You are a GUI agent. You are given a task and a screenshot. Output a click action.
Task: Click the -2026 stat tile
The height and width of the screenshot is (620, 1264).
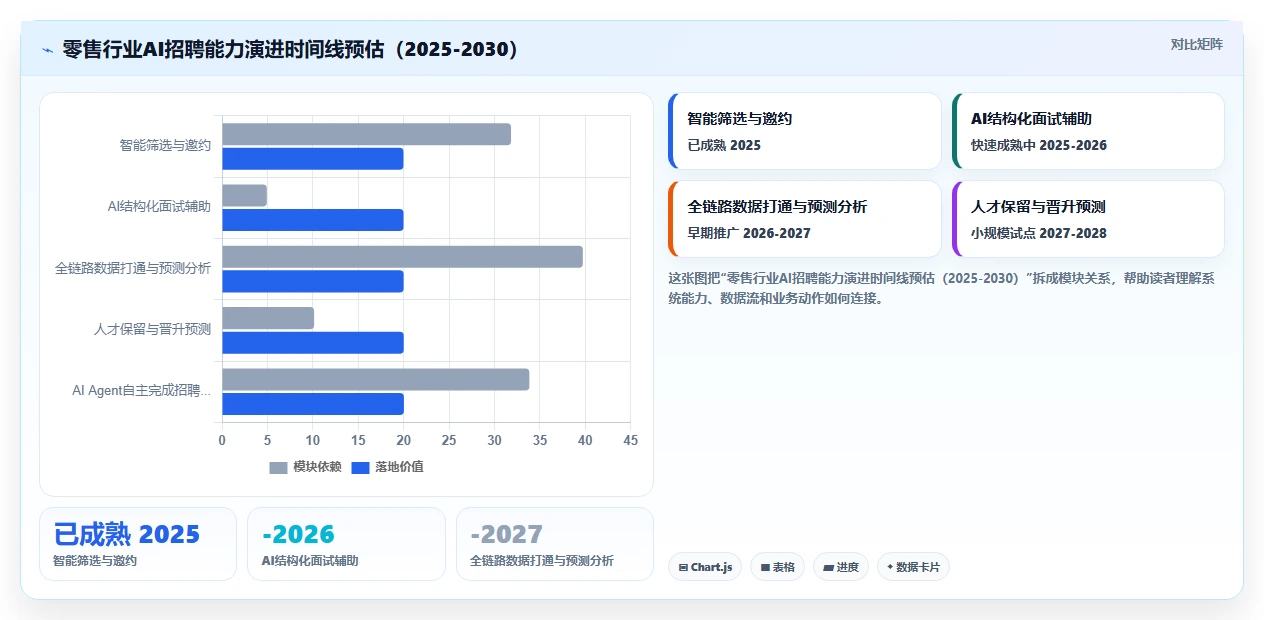pos(346,544)
